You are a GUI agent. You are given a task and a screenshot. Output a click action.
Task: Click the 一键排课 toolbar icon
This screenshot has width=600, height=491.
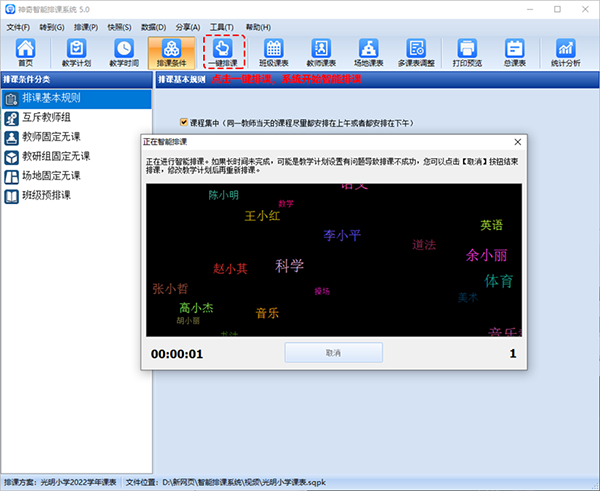(223, 52)
